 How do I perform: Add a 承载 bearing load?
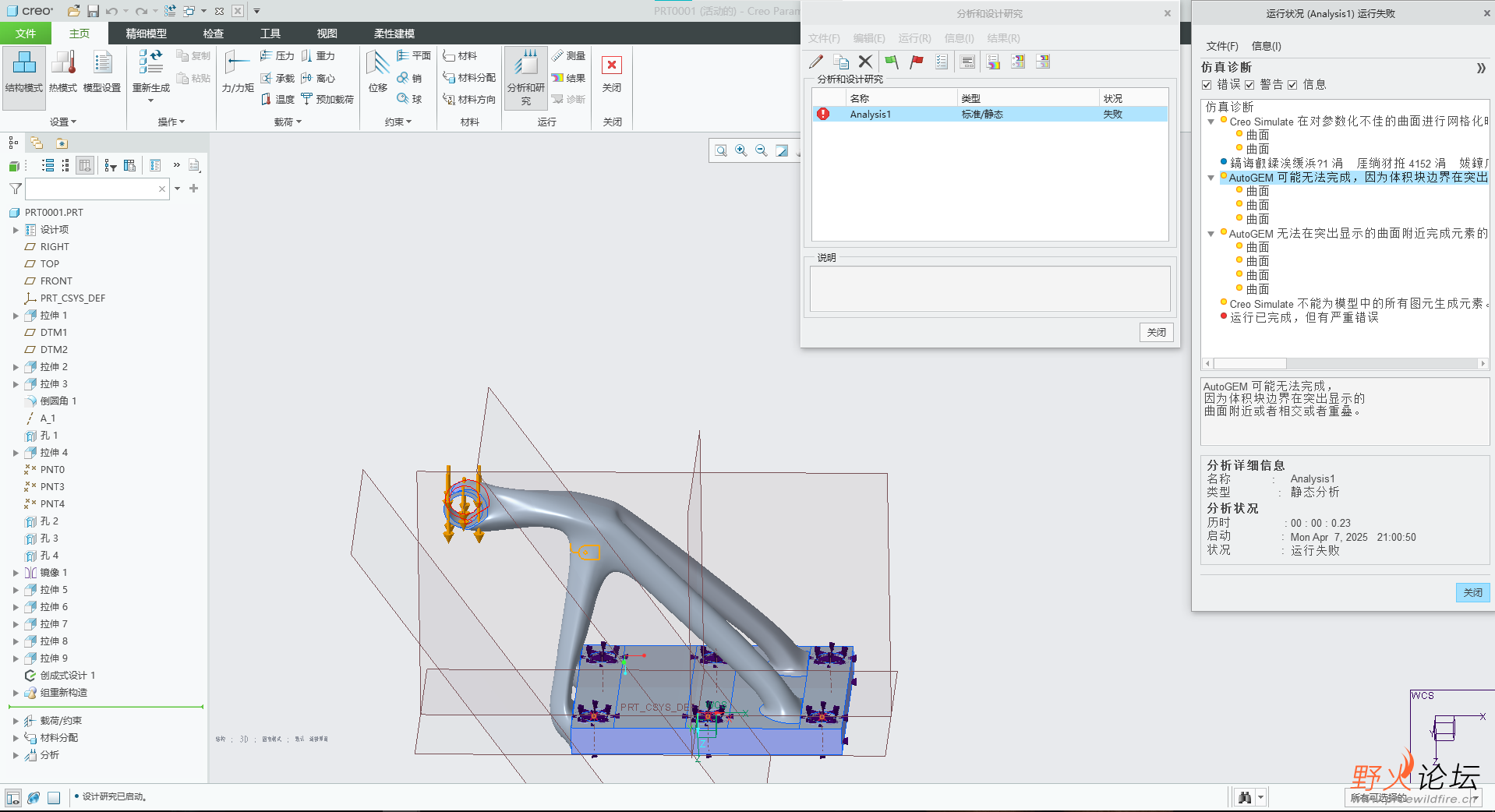point(277,78)
